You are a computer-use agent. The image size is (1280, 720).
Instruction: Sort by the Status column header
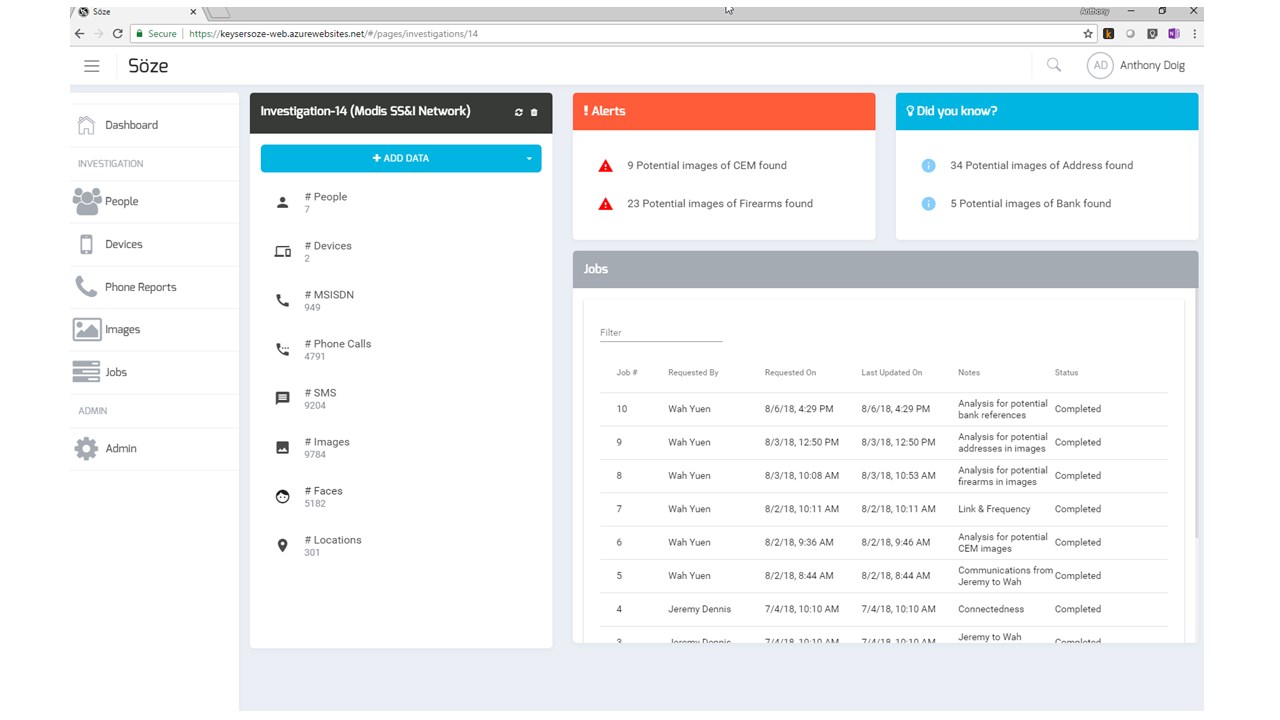pos(1066,373)
